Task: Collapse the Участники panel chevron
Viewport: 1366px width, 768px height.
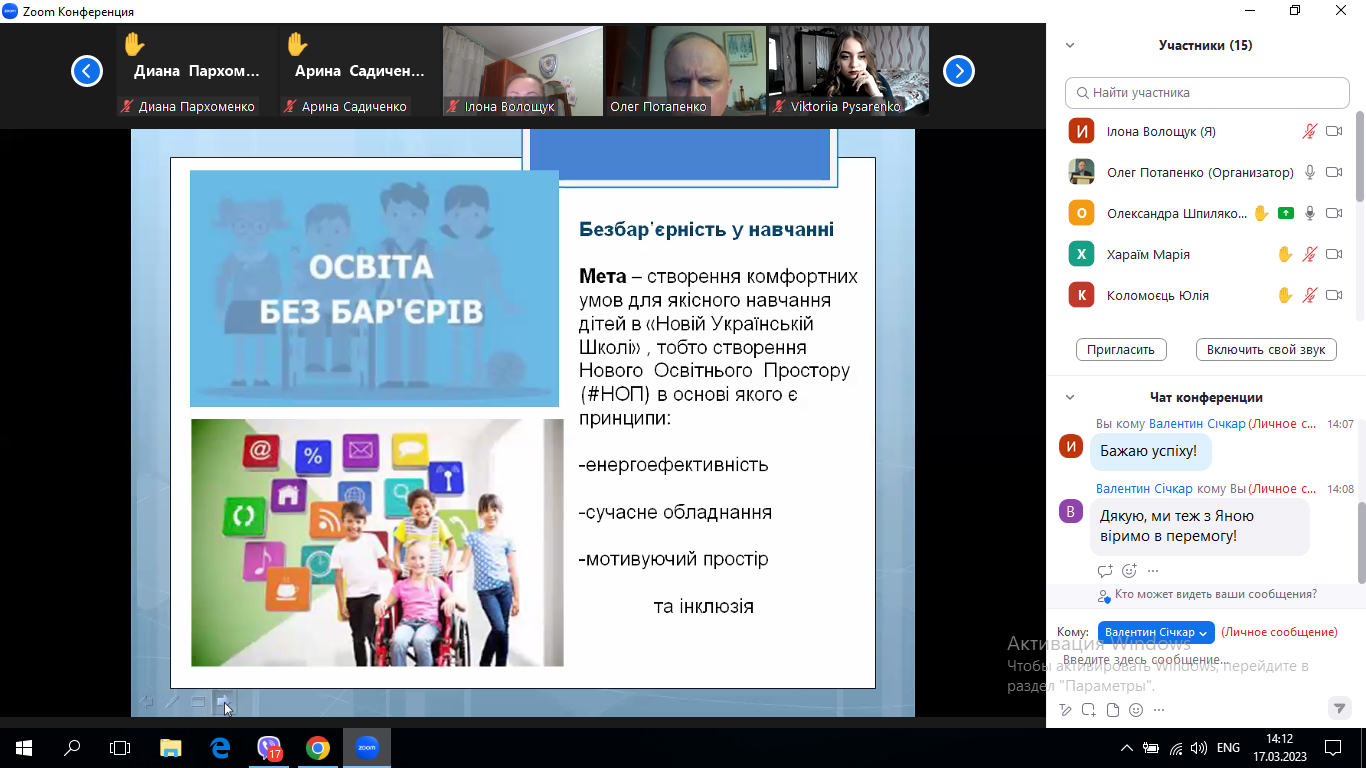Action: 1070,45
